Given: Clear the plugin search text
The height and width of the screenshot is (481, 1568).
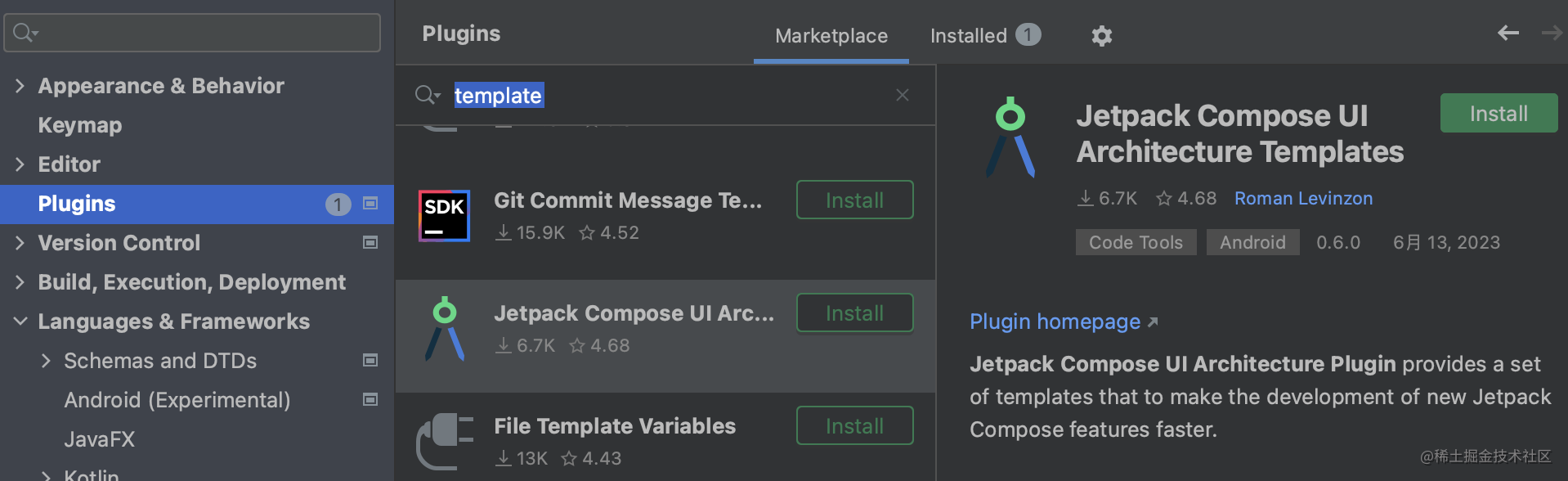Looking at the screenshot, I should click(902, 96).
